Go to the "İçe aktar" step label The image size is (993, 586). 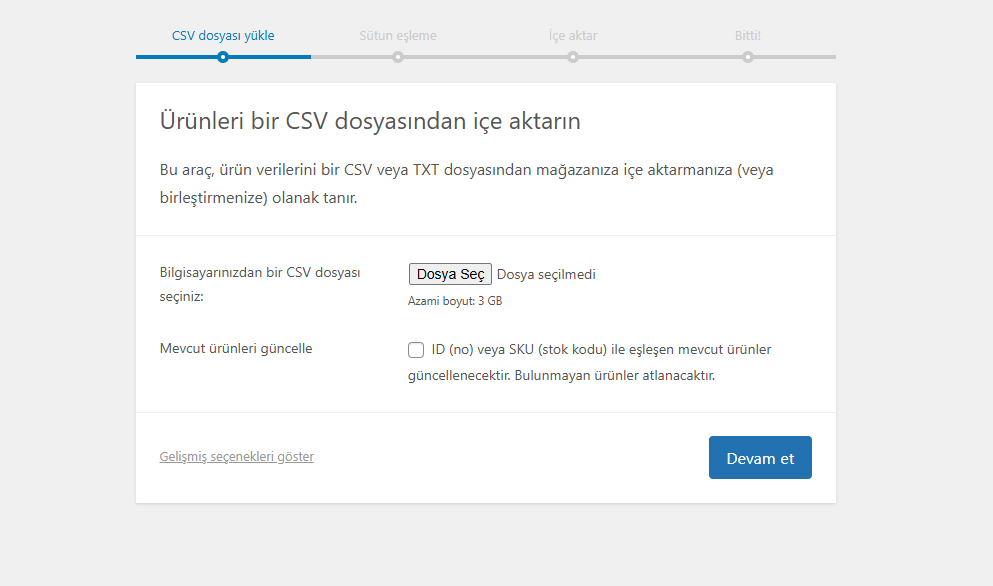[573, 35]
